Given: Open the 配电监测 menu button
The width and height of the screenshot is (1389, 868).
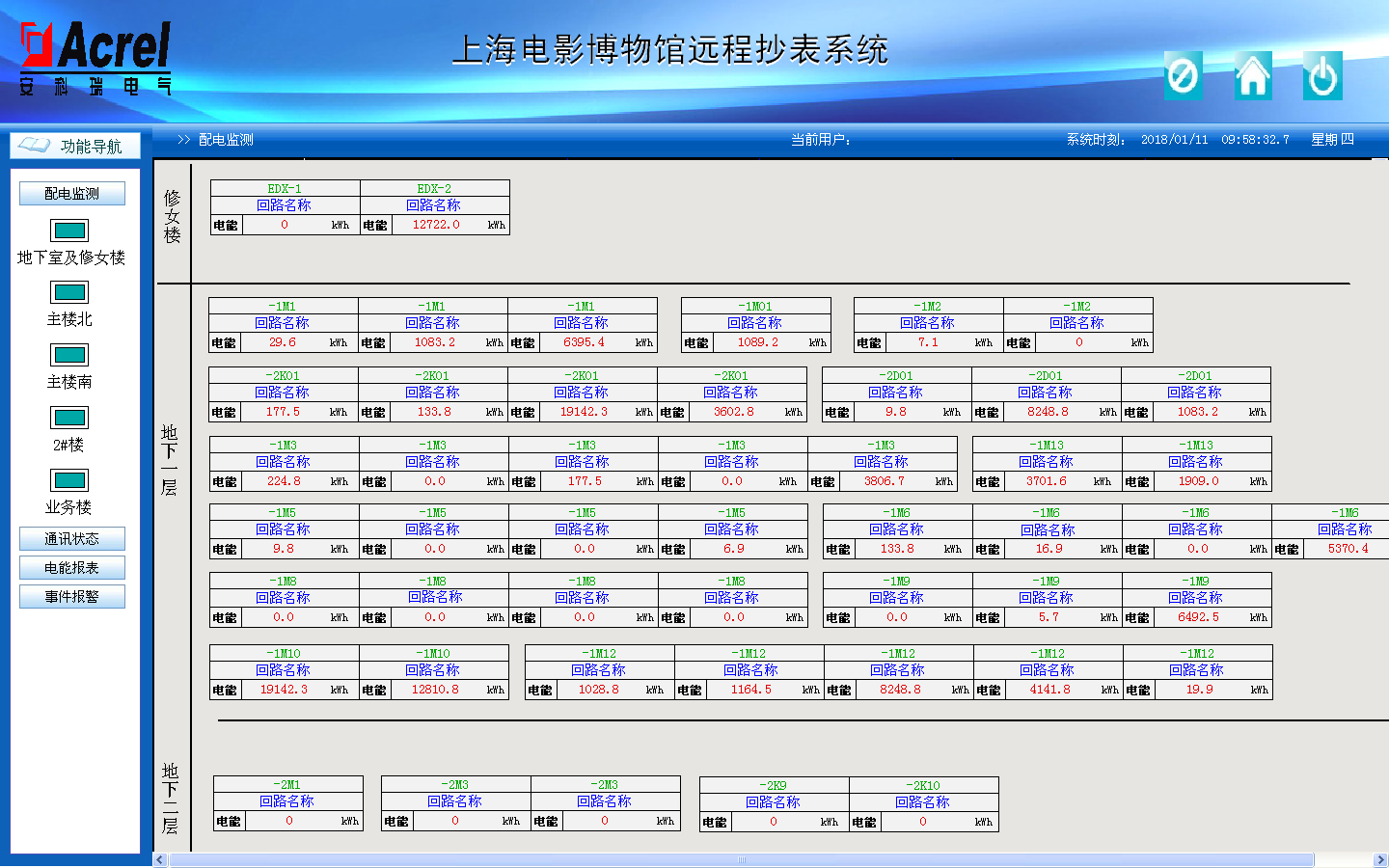Looking at the screenshot, I should click(72, 194).
